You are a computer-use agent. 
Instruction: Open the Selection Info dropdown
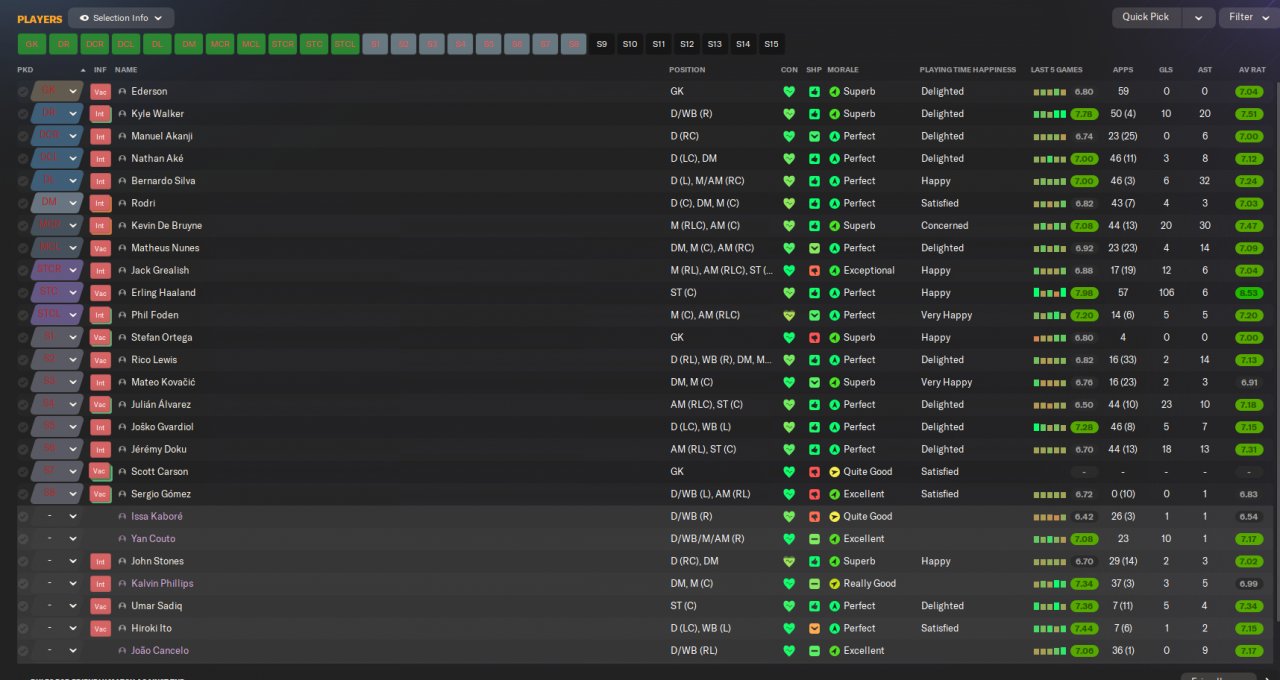(x=121, y=18)
